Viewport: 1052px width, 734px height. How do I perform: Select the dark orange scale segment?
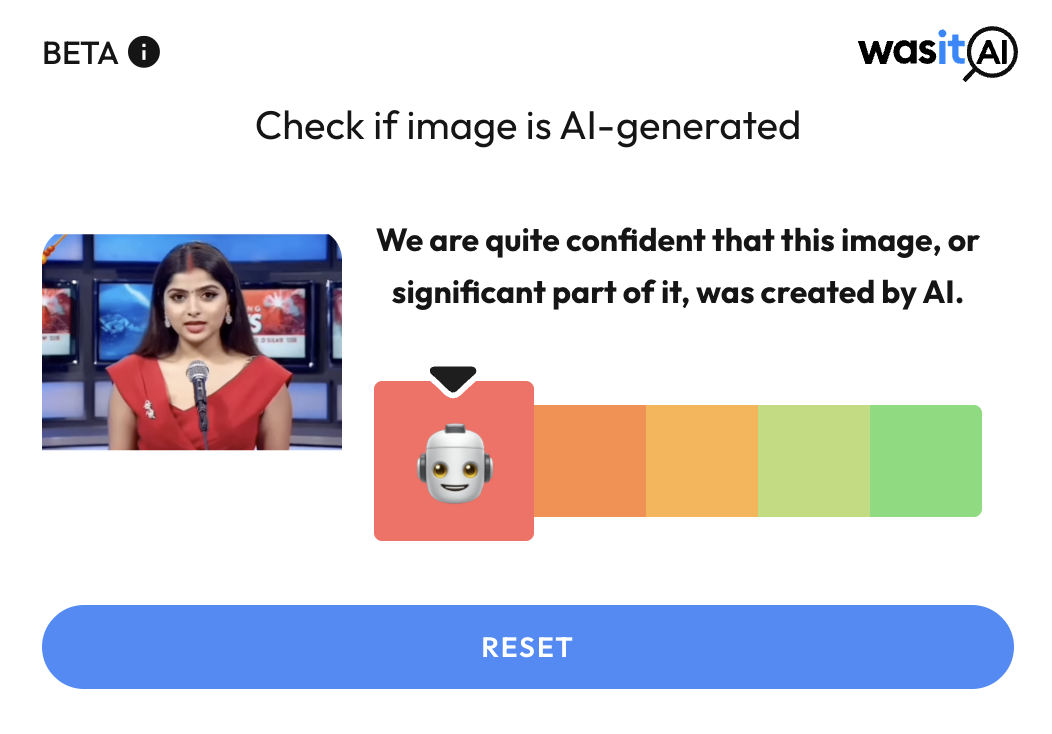(x=590, y=460)
